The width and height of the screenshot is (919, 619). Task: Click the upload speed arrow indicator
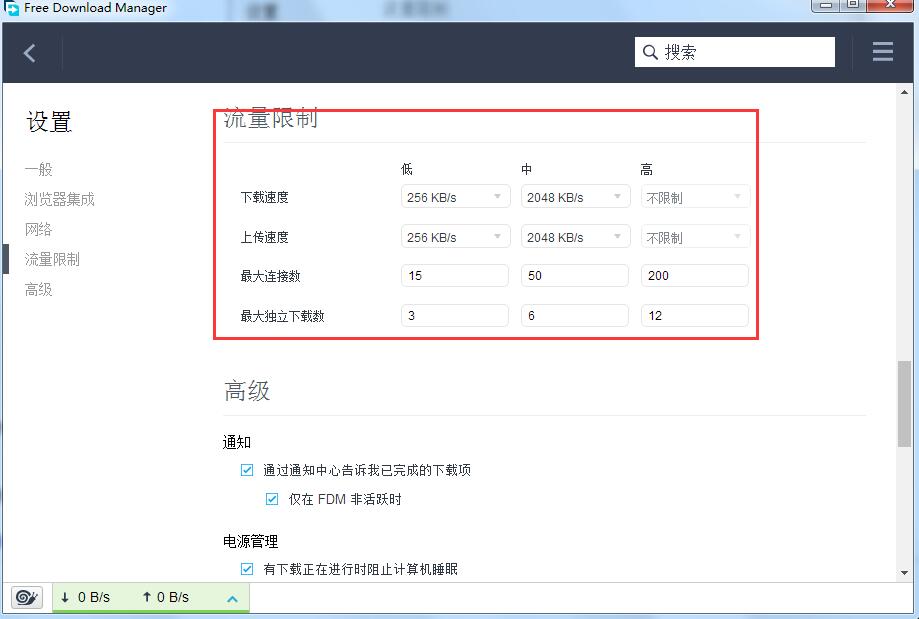[146, 597]
